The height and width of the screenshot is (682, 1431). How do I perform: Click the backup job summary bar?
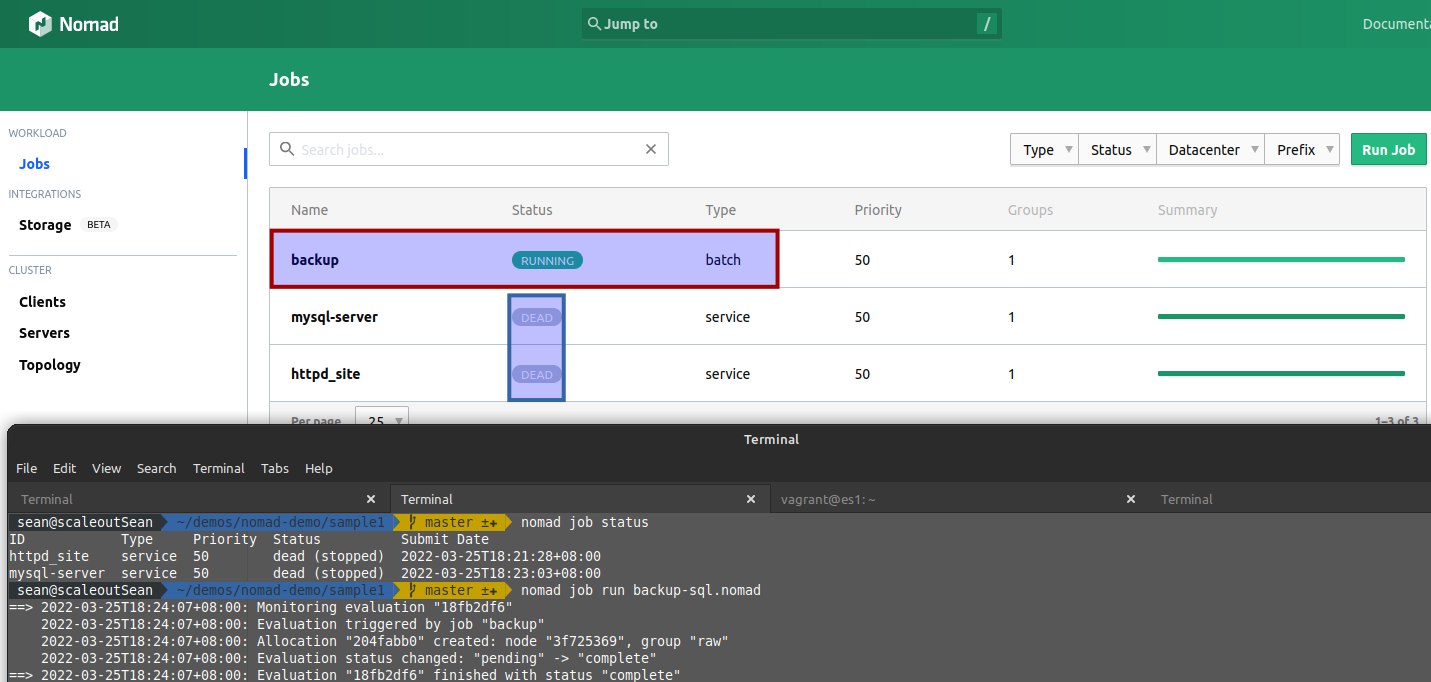click(1281, 260)
